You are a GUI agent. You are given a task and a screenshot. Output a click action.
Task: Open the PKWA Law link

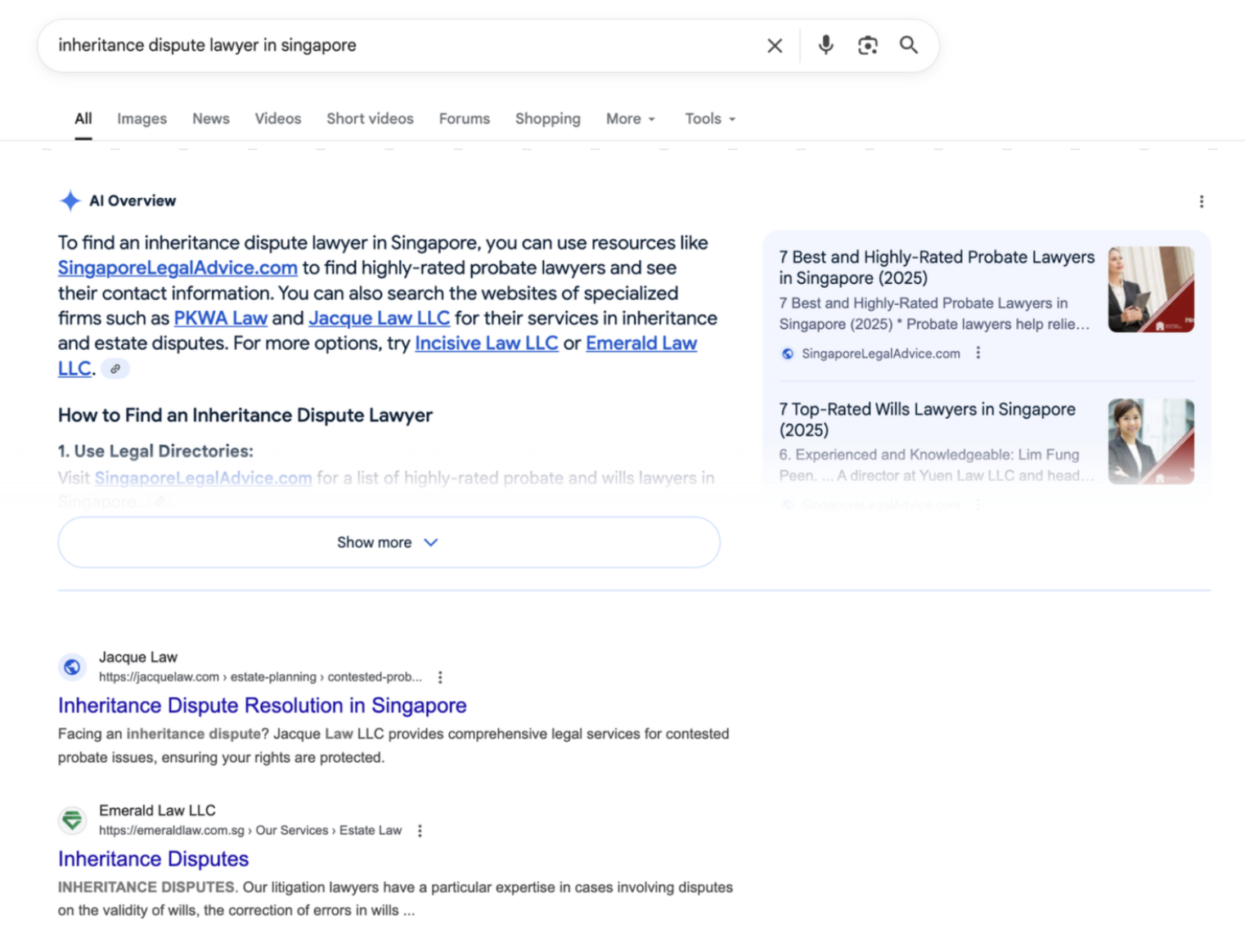click(x=220, y=318)
